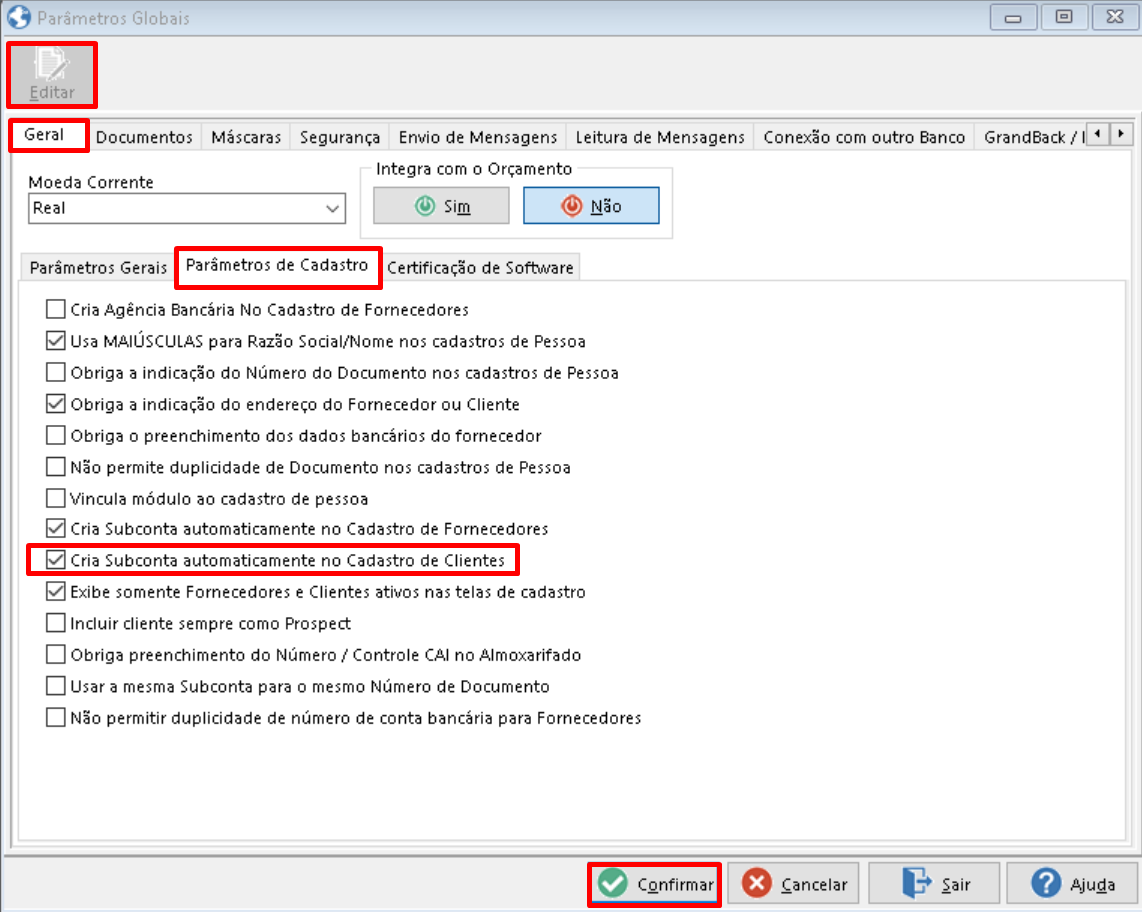Viewport: 1142px width, 912px height.
Task: Switch to the Documentos tab
Action: tap(144, 137)
